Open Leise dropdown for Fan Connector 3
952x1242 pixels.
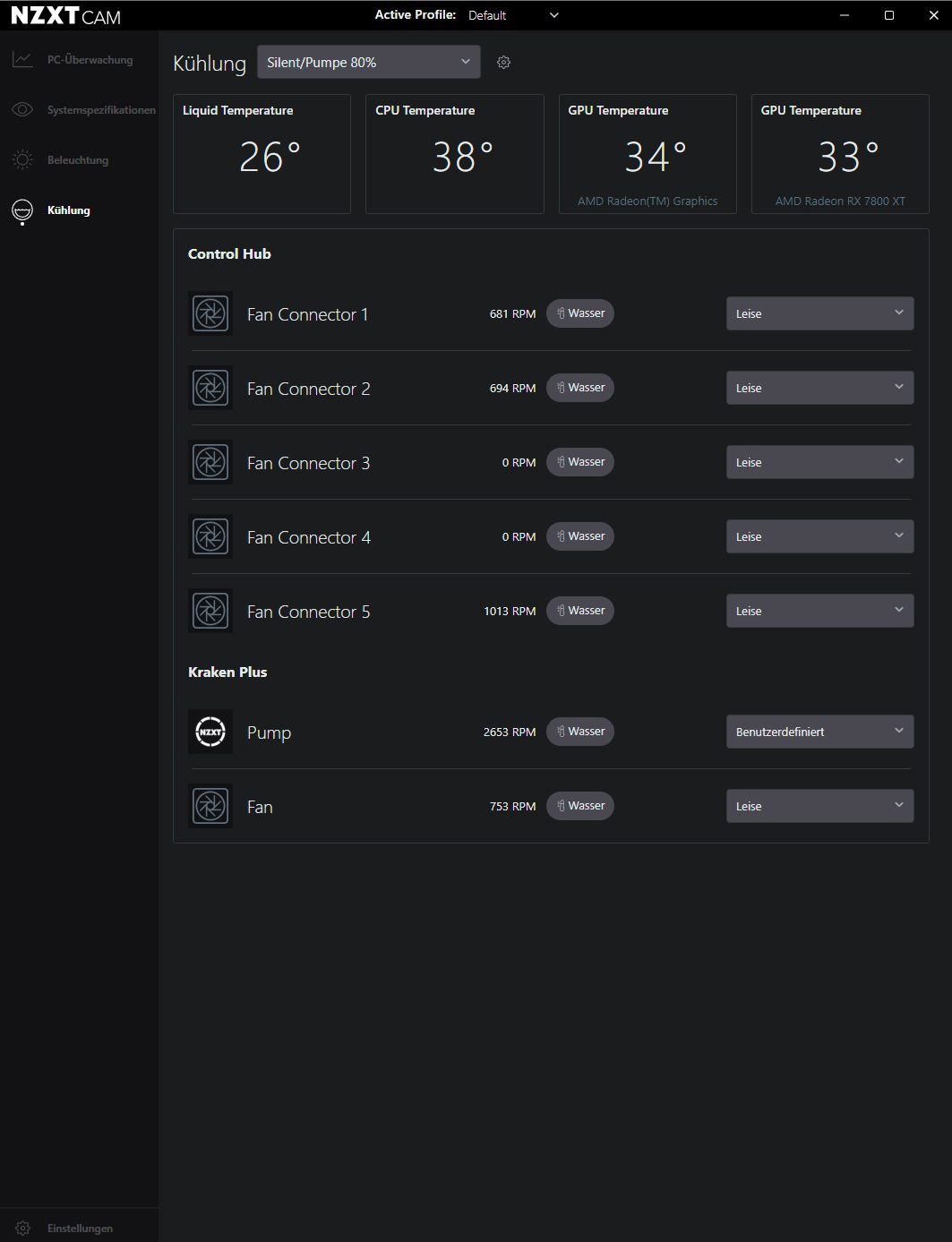[x=819, y=462]
